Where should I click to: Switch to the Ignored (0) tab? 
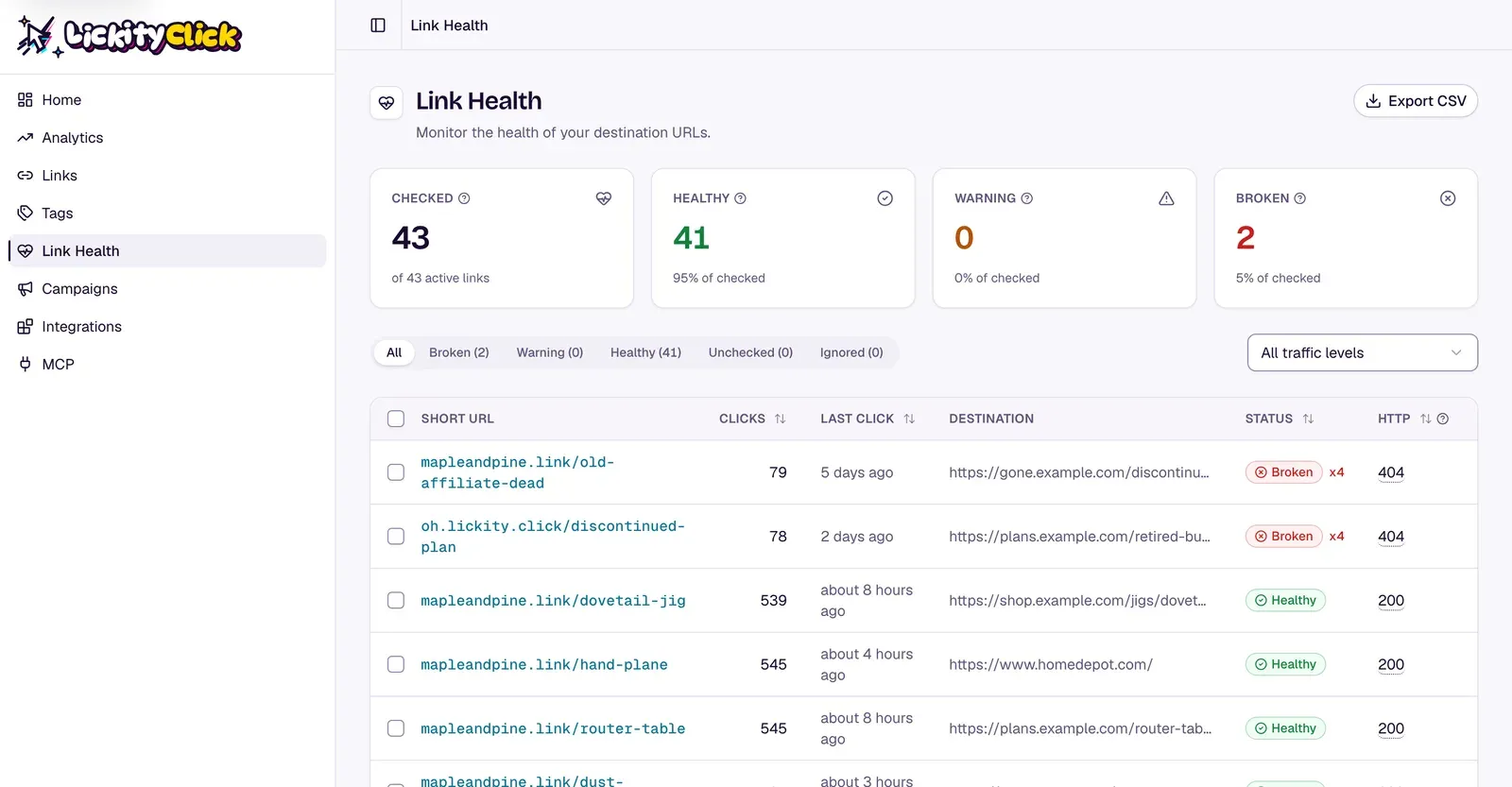tap(851, 352)
